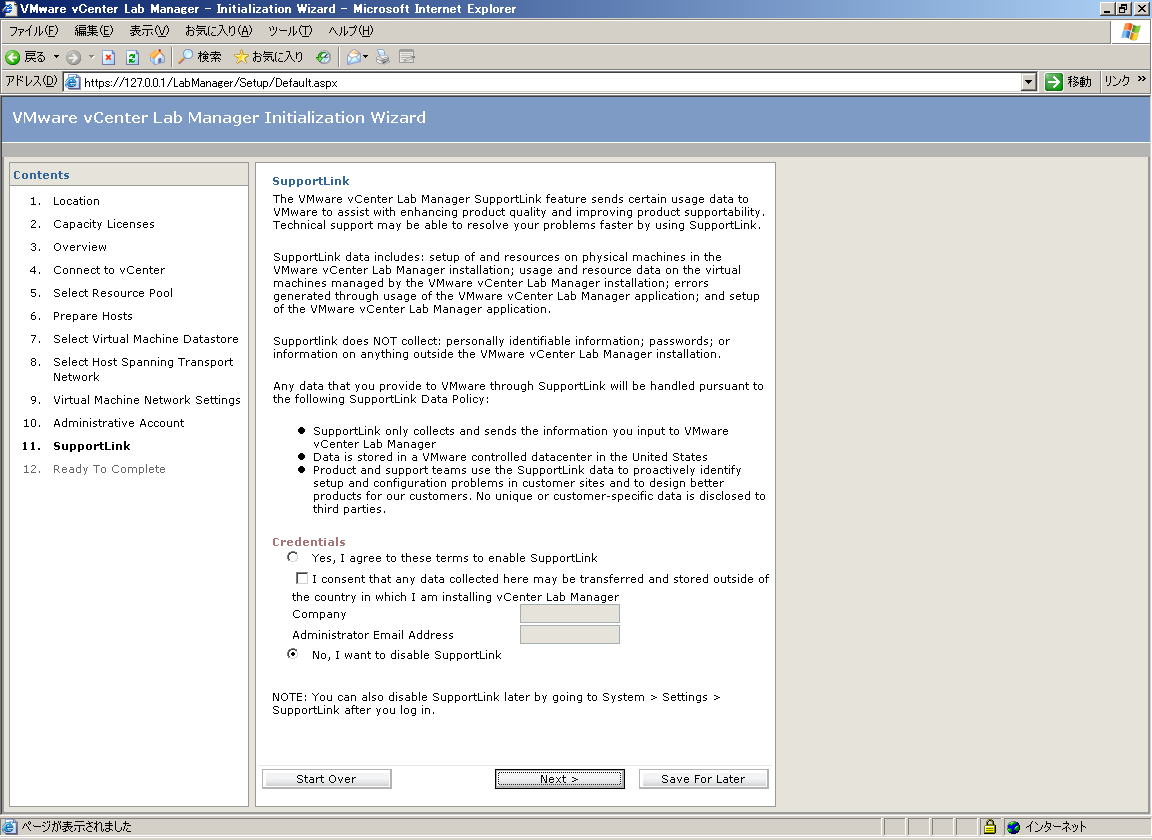Click the SupportLink page heading
Image resolution: width=1152 pixels, height=840 pixels.
click(311, 181)
